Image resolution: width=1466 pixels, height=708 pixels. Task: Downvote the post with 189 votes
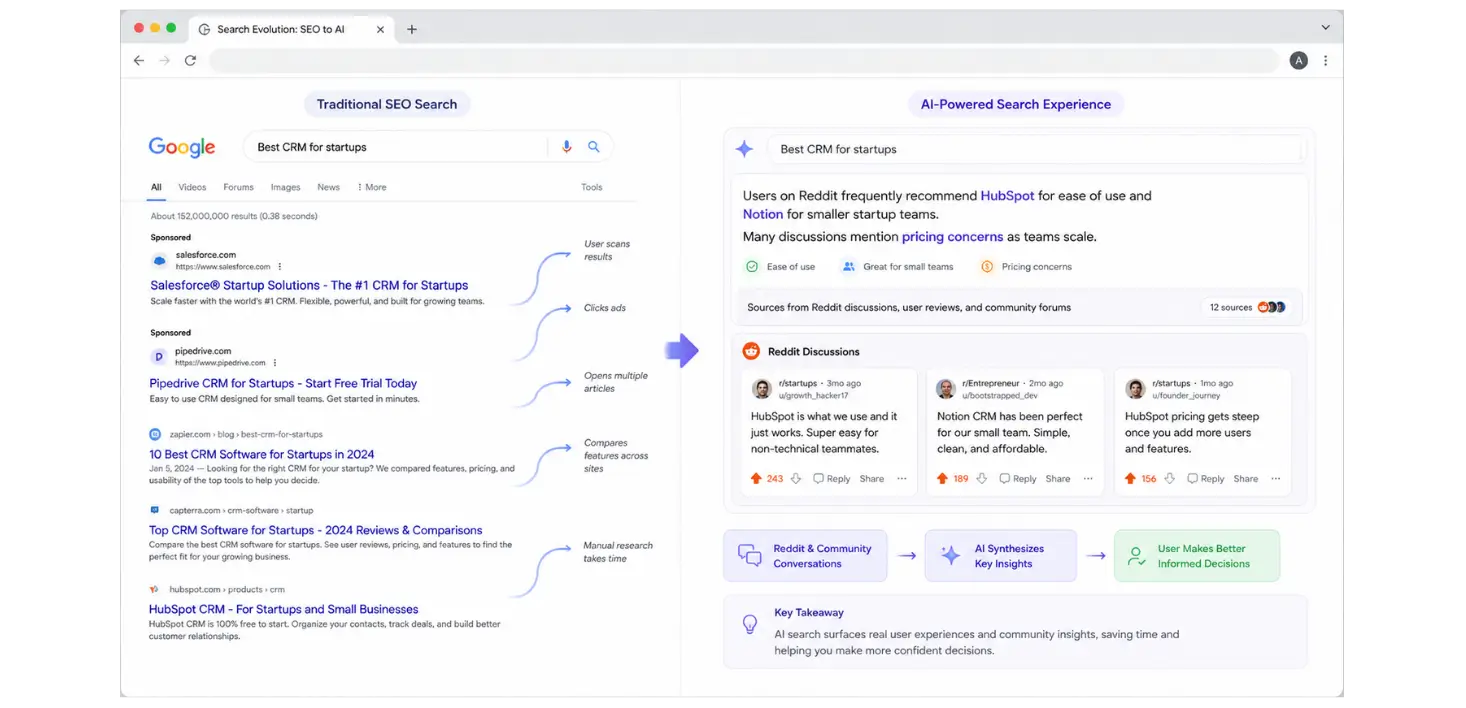point(983,479)
